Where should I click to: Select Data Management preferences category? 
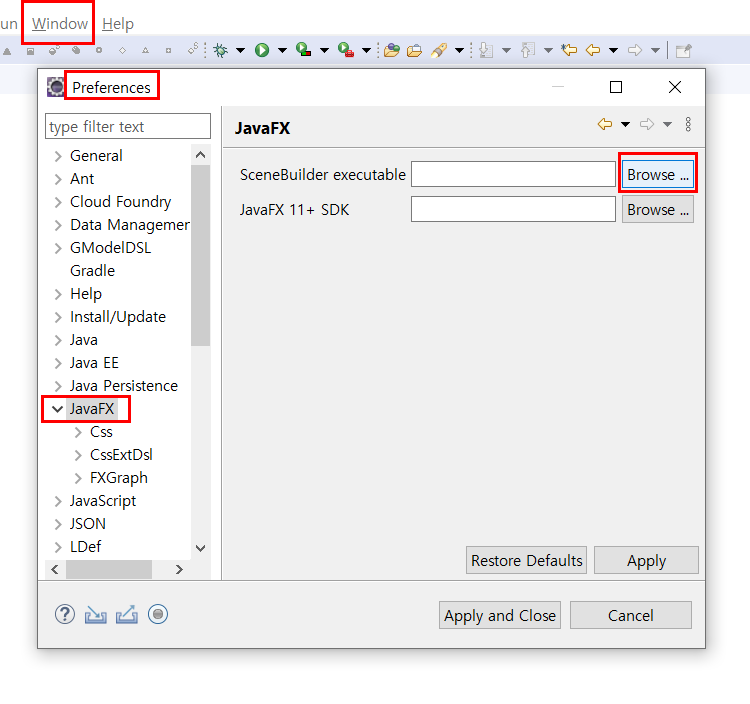[x=130, y=225]
